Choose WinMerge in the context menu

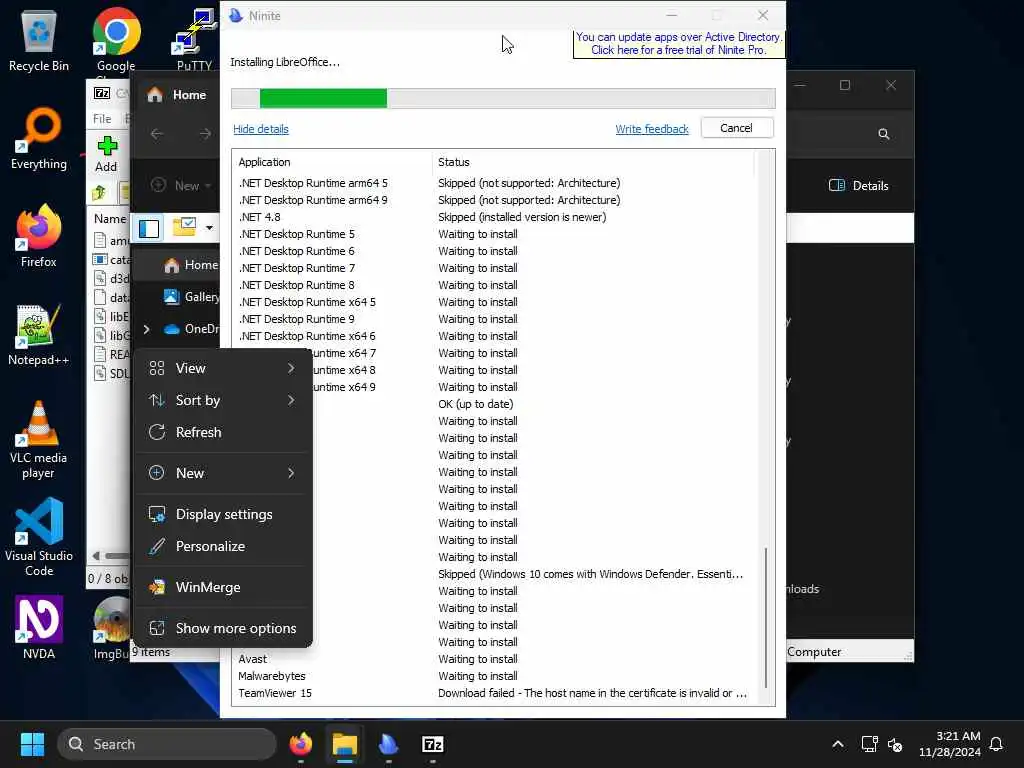(222, 587)
